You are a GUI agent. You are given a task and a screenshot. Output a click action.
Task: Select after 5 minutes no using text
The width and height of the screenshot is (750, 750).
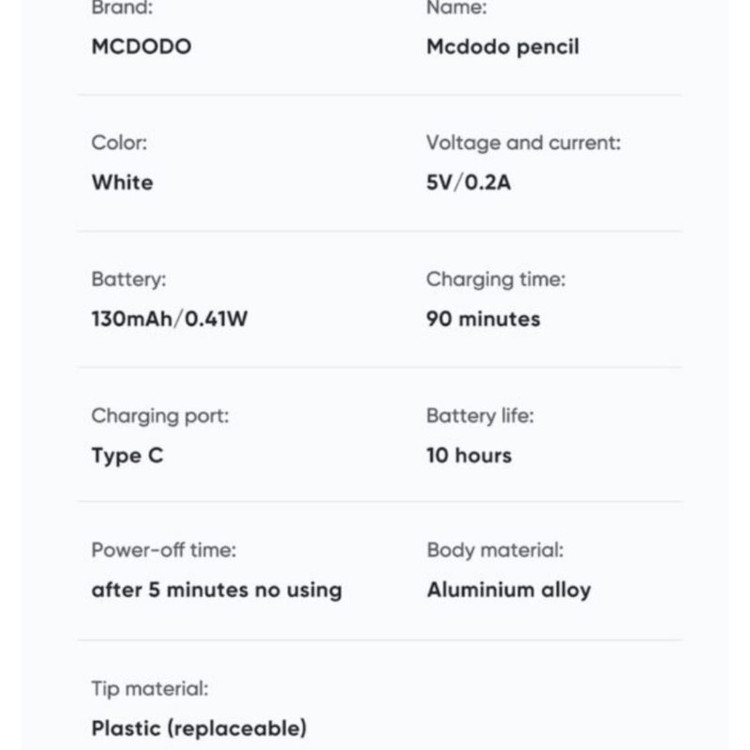[217, 590]
